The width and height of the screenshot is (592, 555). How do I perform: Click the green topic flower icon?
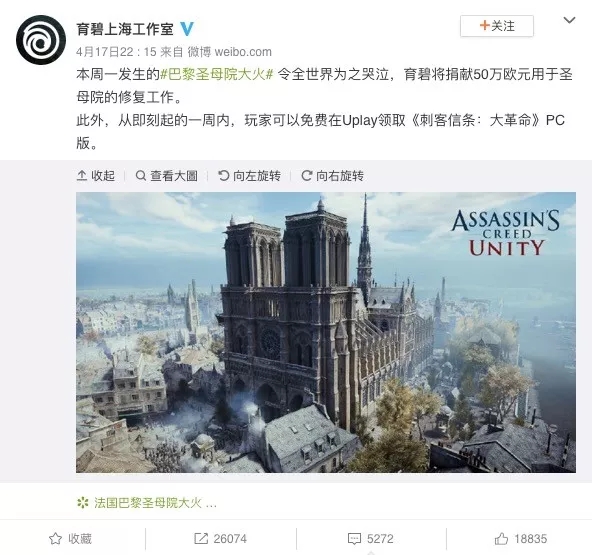[83, 503]
